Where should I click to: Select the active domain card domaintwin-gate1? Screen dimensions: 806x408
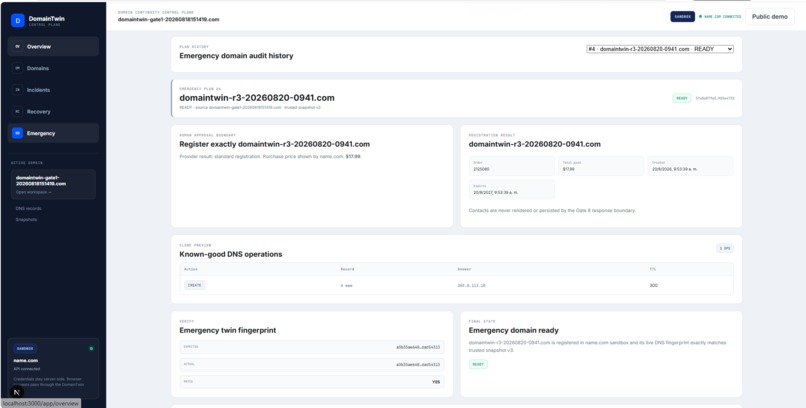coord(53,184)
